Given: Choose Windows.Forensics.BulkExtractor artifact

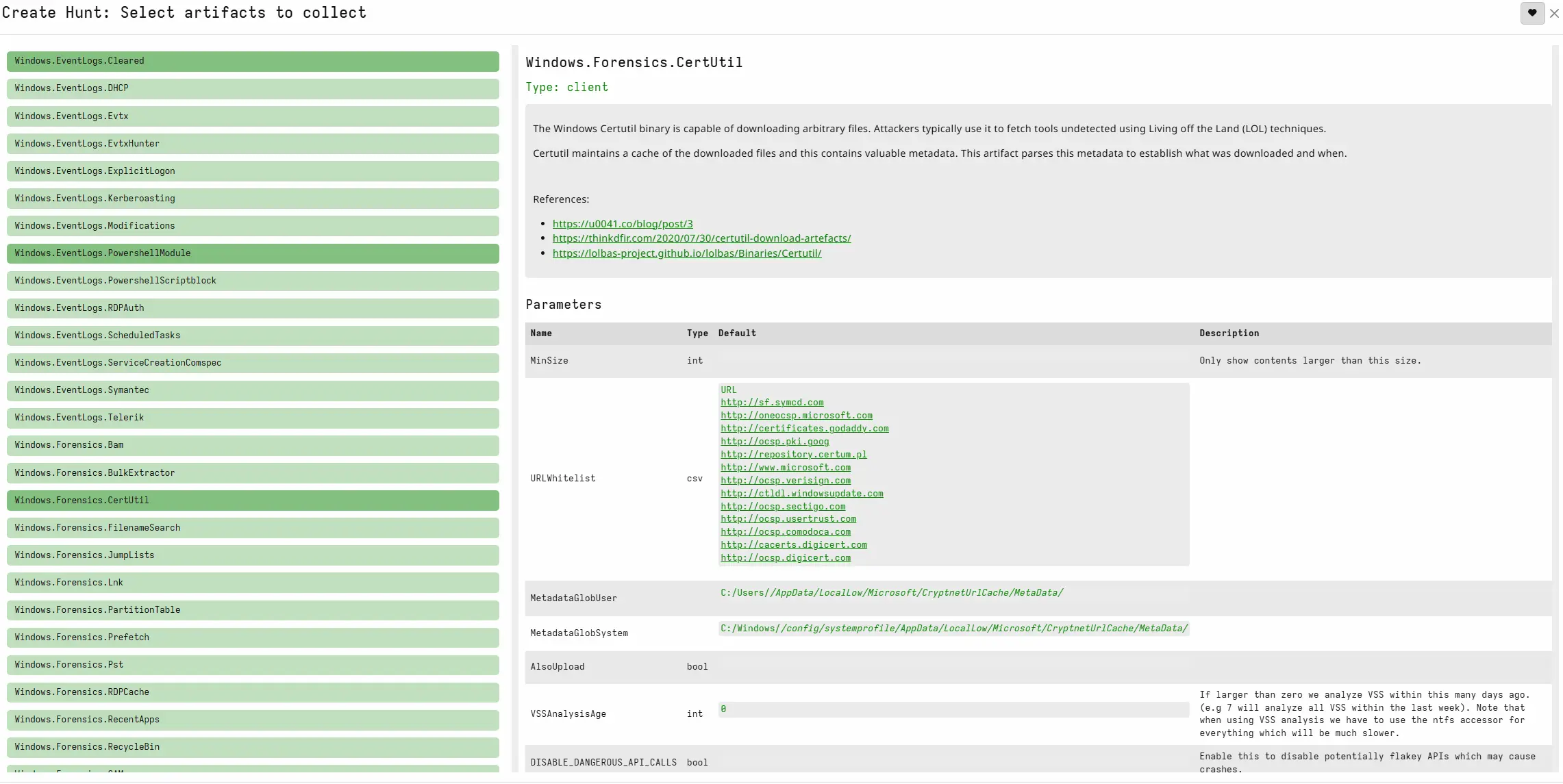Looking at the screenshot, I should pos(253,473).
